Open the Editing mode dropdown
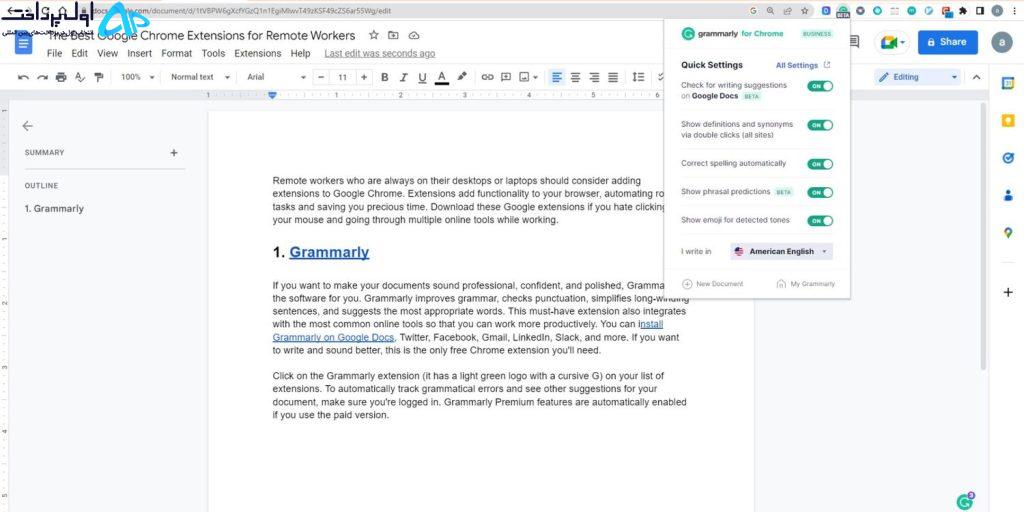1024x512 pixels. (x=918, y=77)
